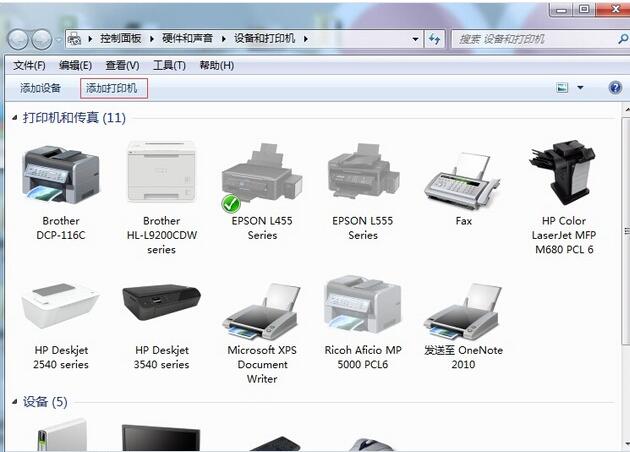Click the search magnifier icon
This screenshot has height=452, width=630.
point(623,39)
